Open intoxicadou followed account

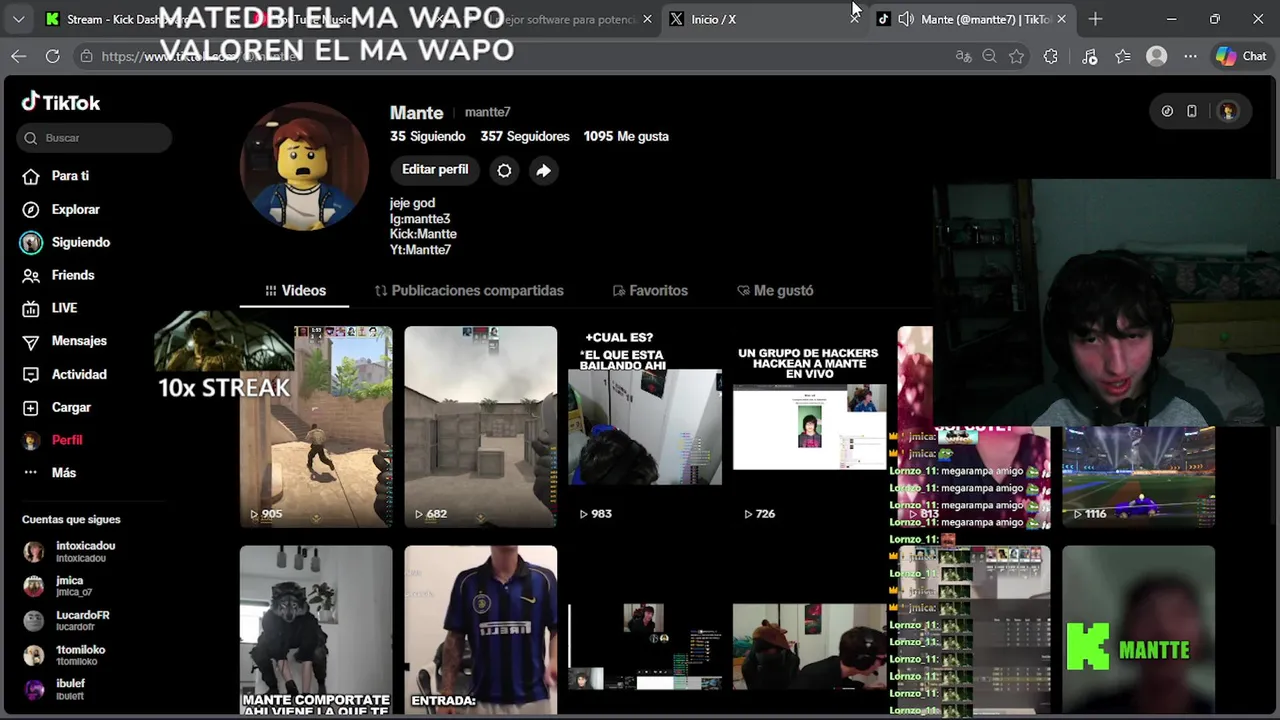coord(84,551)
